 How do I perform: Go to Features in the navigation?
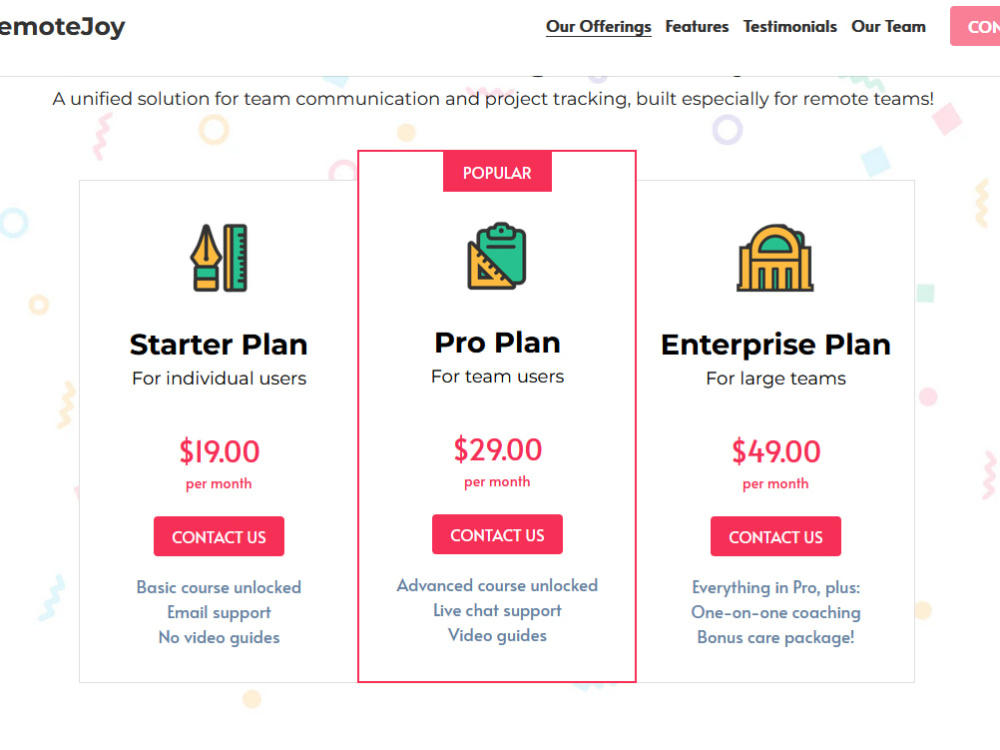[696, 27]
